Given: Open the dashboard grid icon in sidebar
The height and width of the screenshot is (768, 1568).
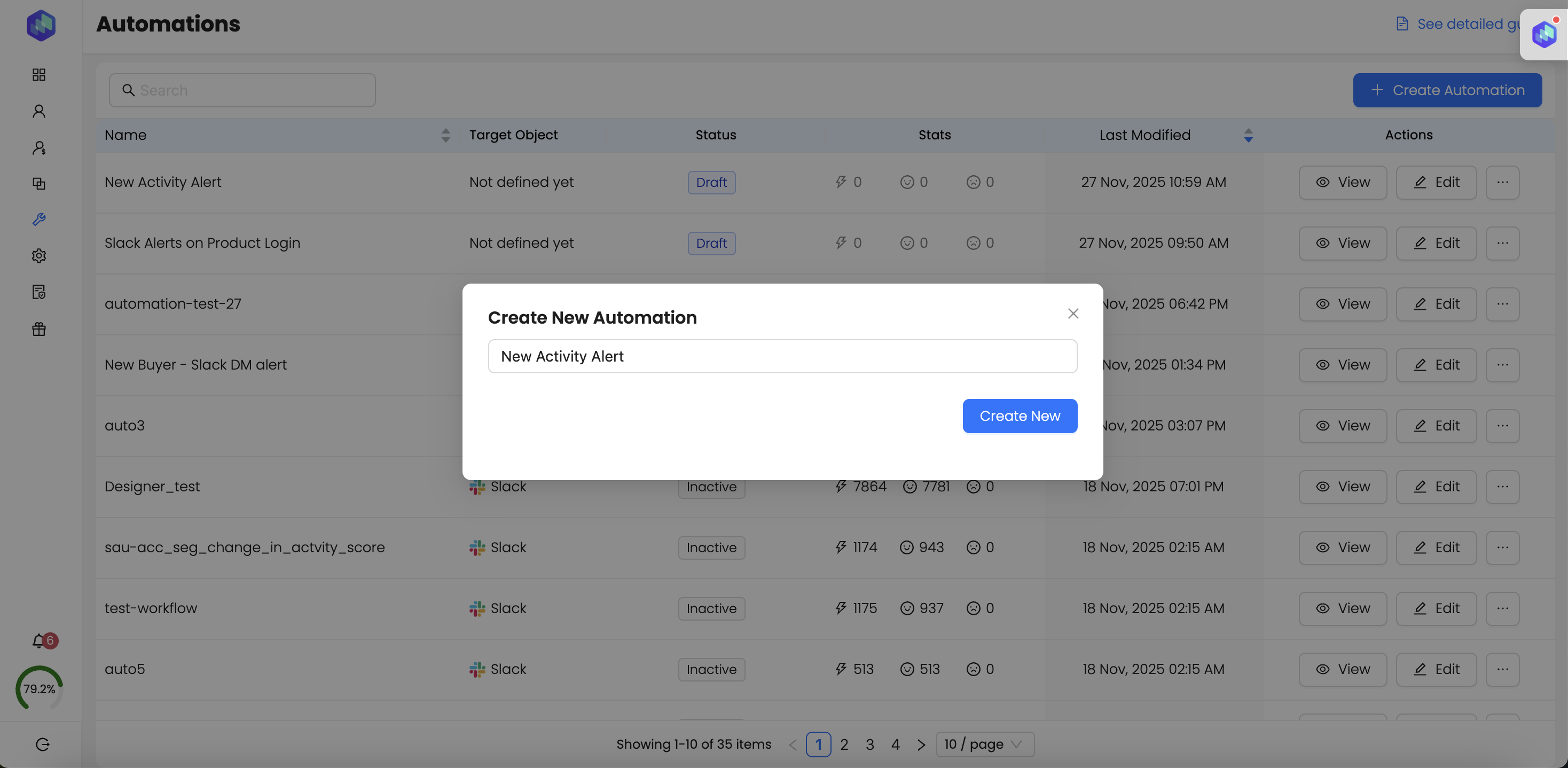Looking at the screenshot, I should (x=39, y=75).
